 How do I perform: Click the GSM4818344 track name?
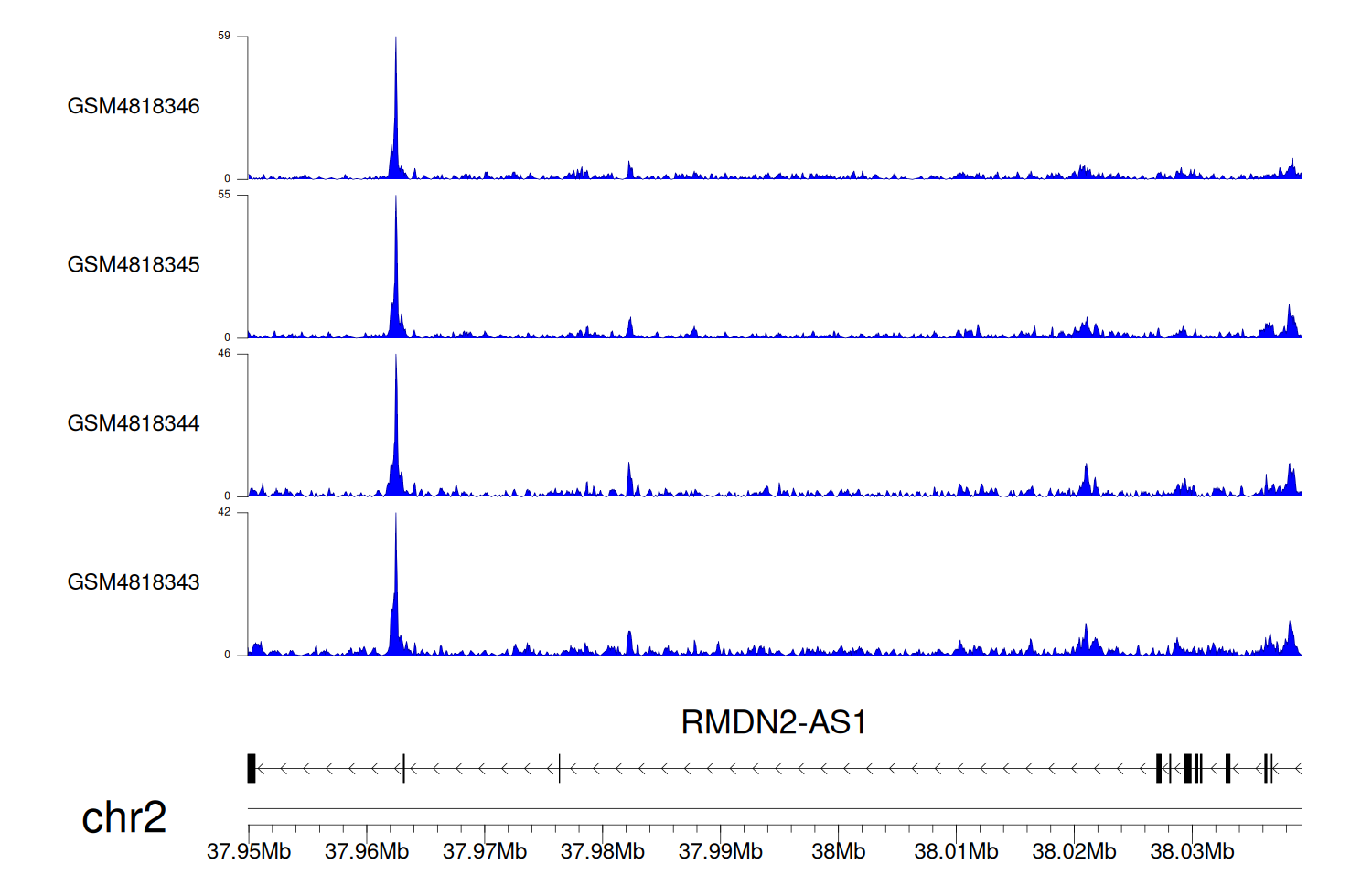134,423
